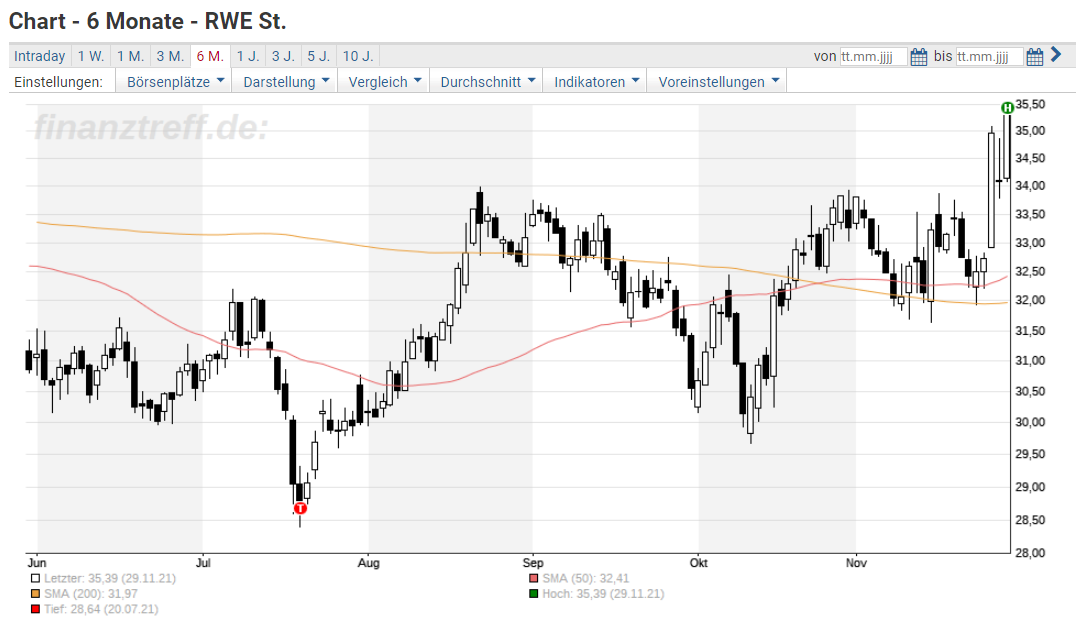Click the 'SMA (200): 31,97' legend text

[91, 594]
